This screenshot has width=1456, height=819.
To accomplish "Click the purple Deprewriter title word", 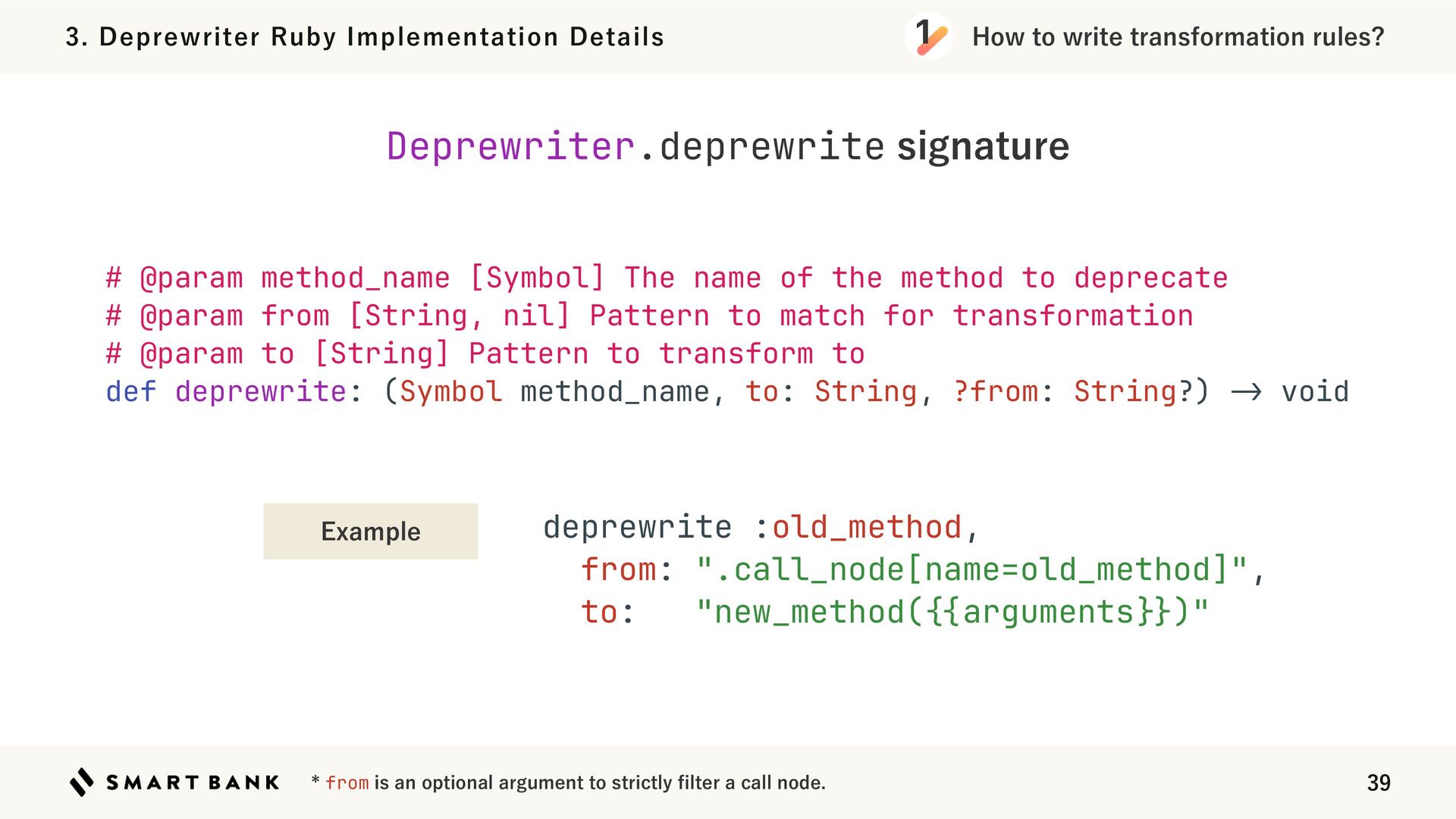I will coord(510,146).
